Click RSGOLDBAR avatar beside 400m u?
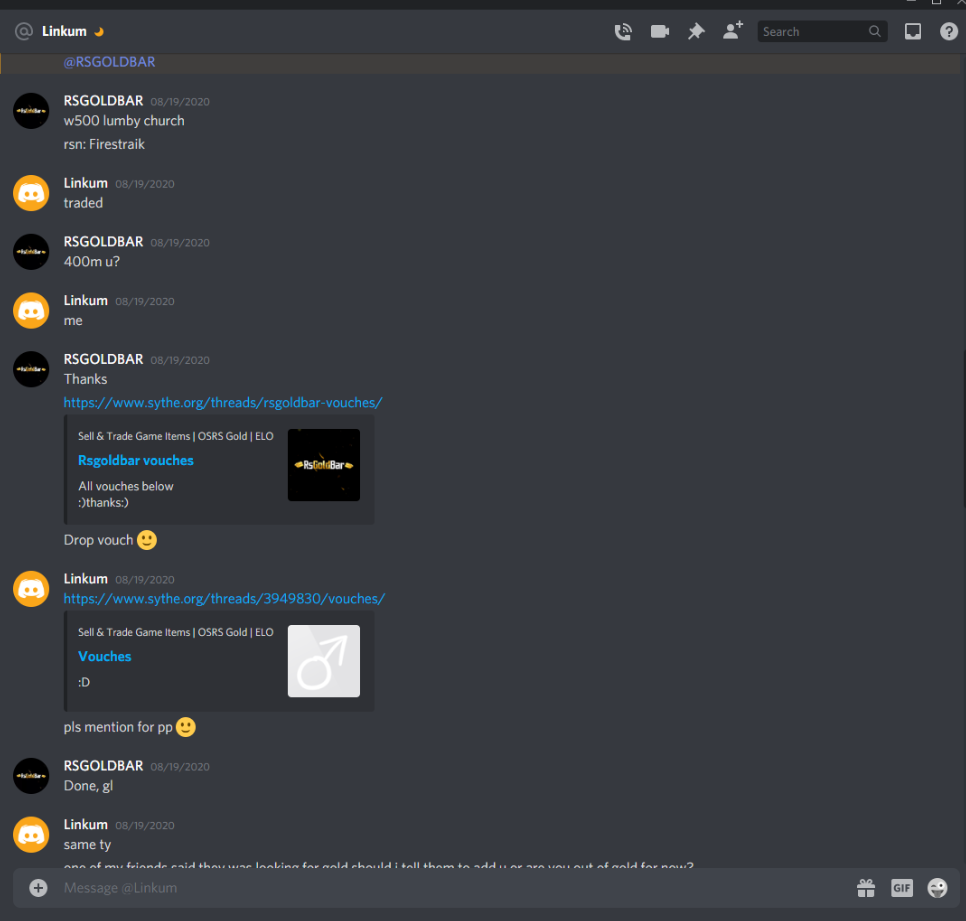The height and width of the screenshot is (921, 966). pyautogui.click(x=31, y=251)
